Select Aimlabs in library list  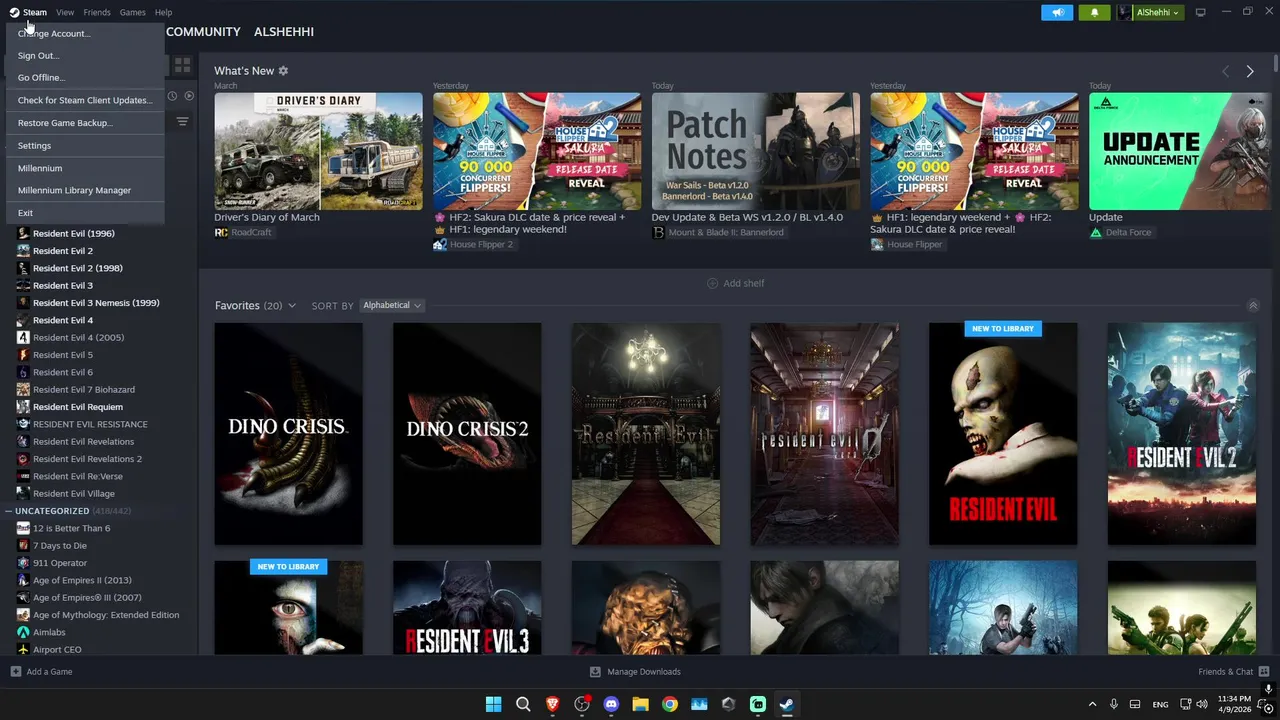(49, 632)
